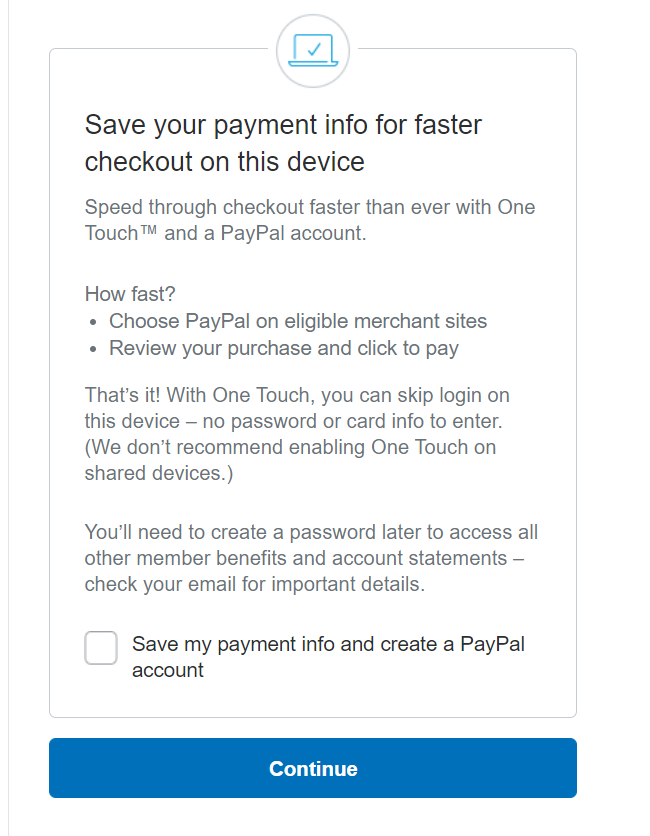650x836 pixels.
Task: Select the 'Review your purchase' bullet
Action: click(284, 348)
